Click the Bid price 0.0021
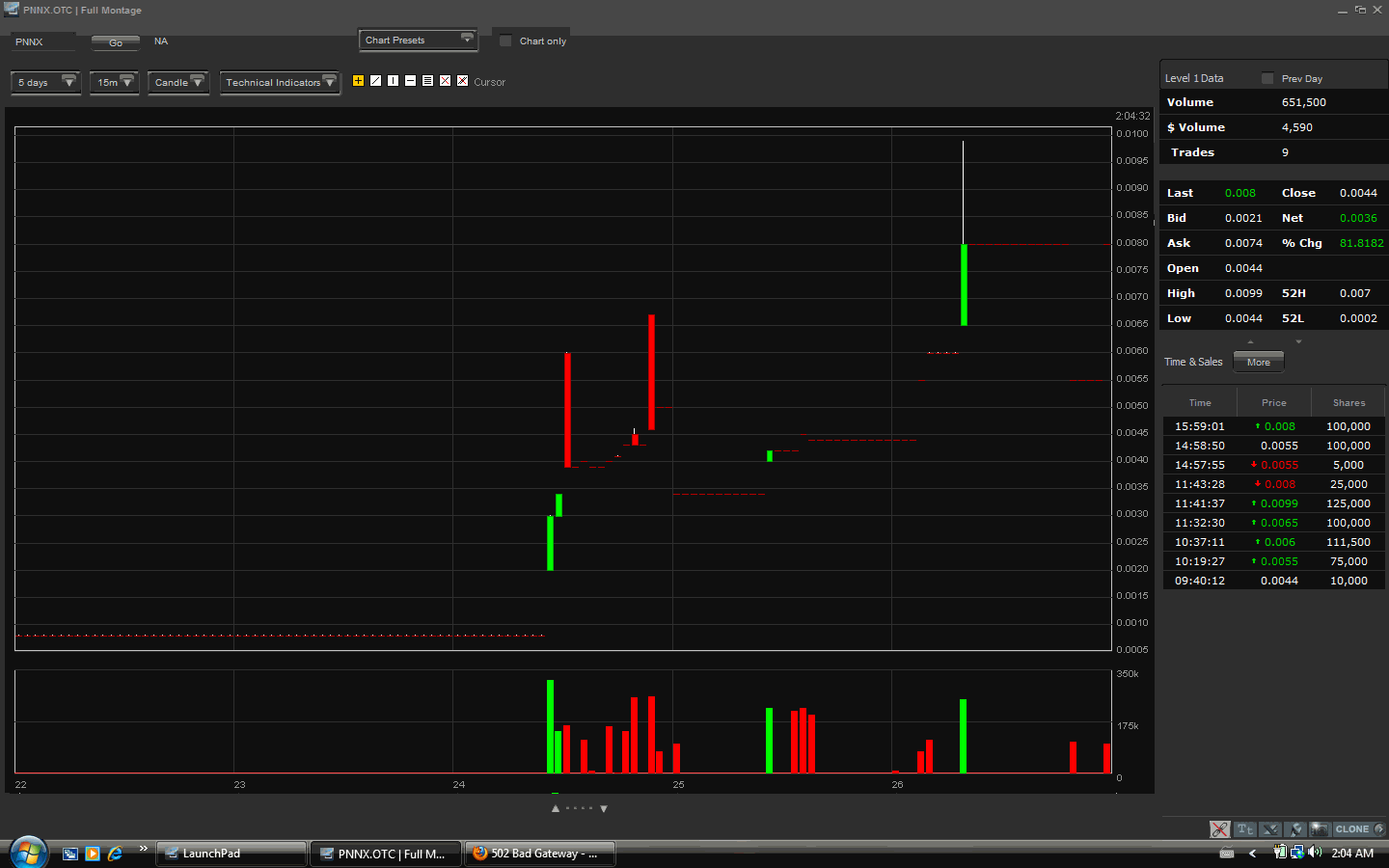Screen dimensions: 1389x868 tap(1243, 218)
